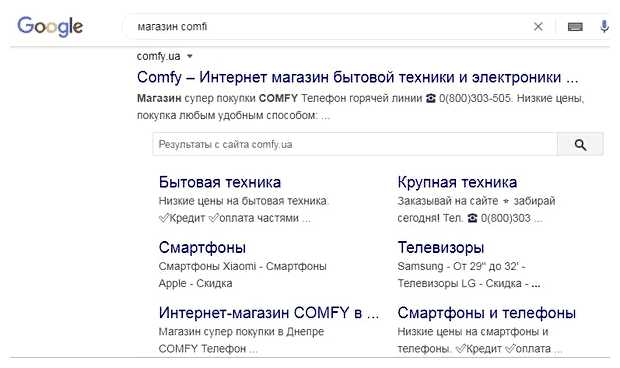Open the on-screen keyboard icon
620x368 pixels.
(575, 27)
